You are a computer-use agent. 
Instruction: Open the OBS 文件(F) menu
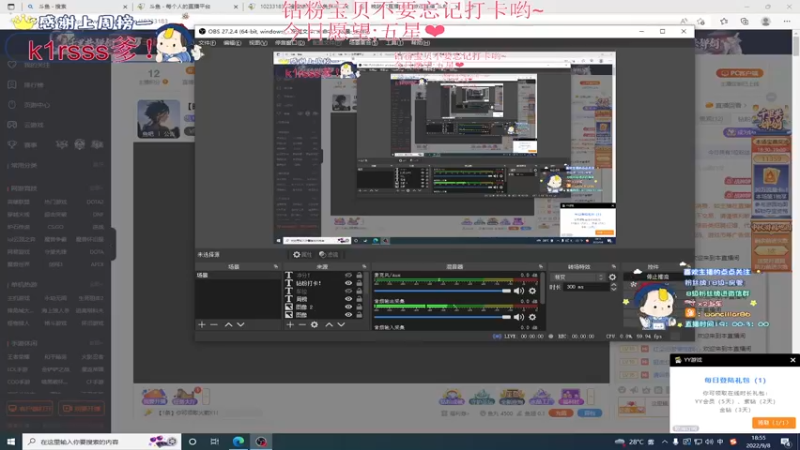tap(207, 43)
